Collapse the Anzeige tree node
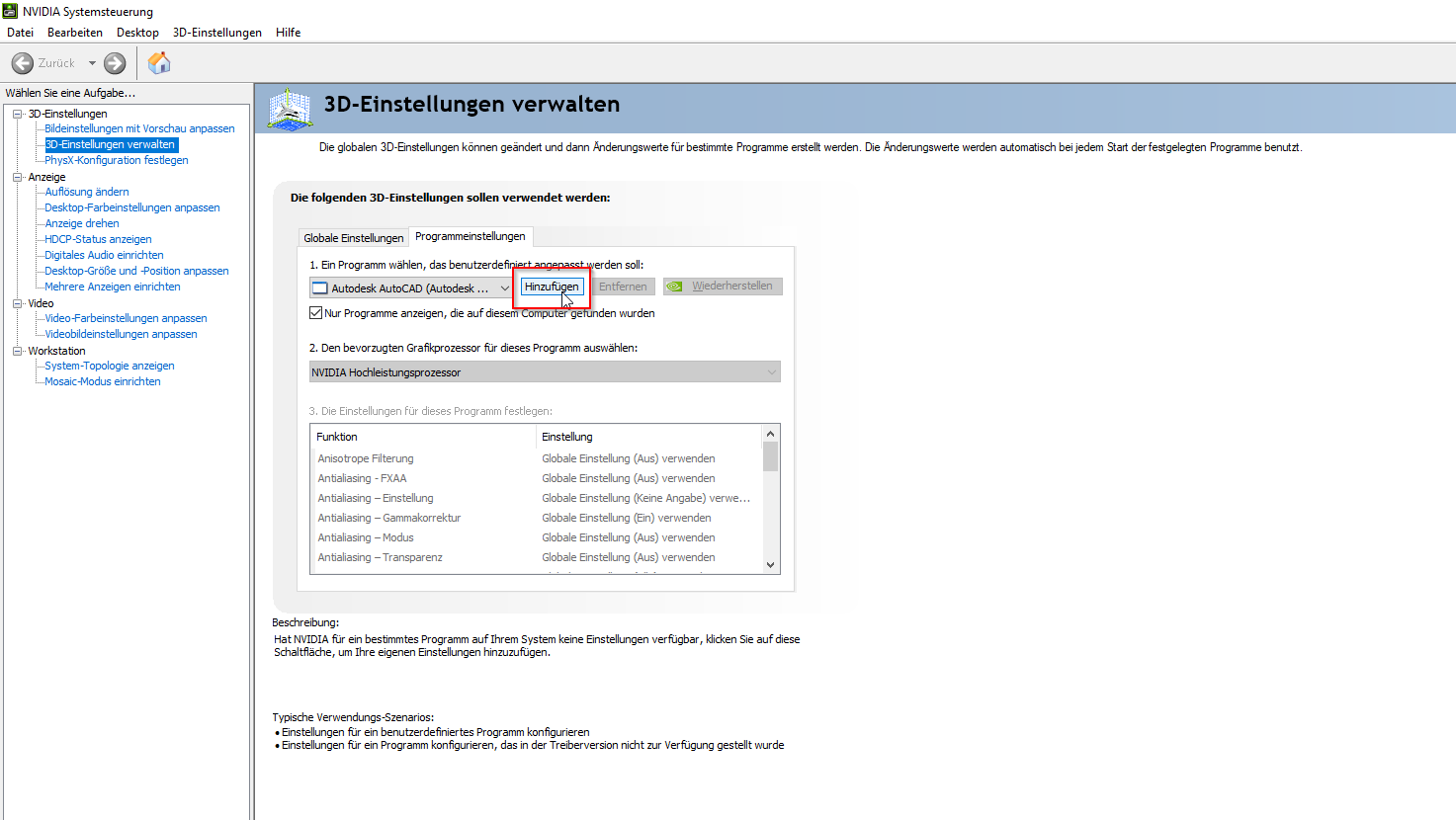Image resolution: width=1456 pixels, height=820 pixels. tap(17, 177)
